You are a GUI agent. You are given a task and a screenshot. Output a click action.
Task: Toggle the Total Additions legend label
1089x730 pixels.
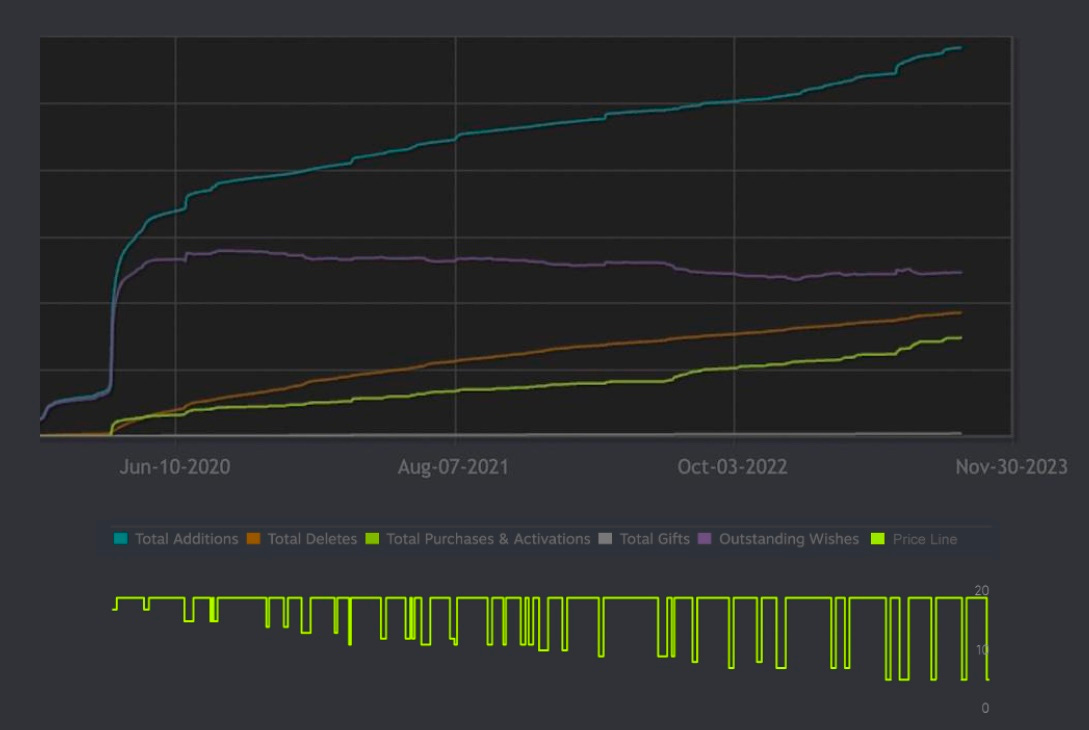point(186,539)
